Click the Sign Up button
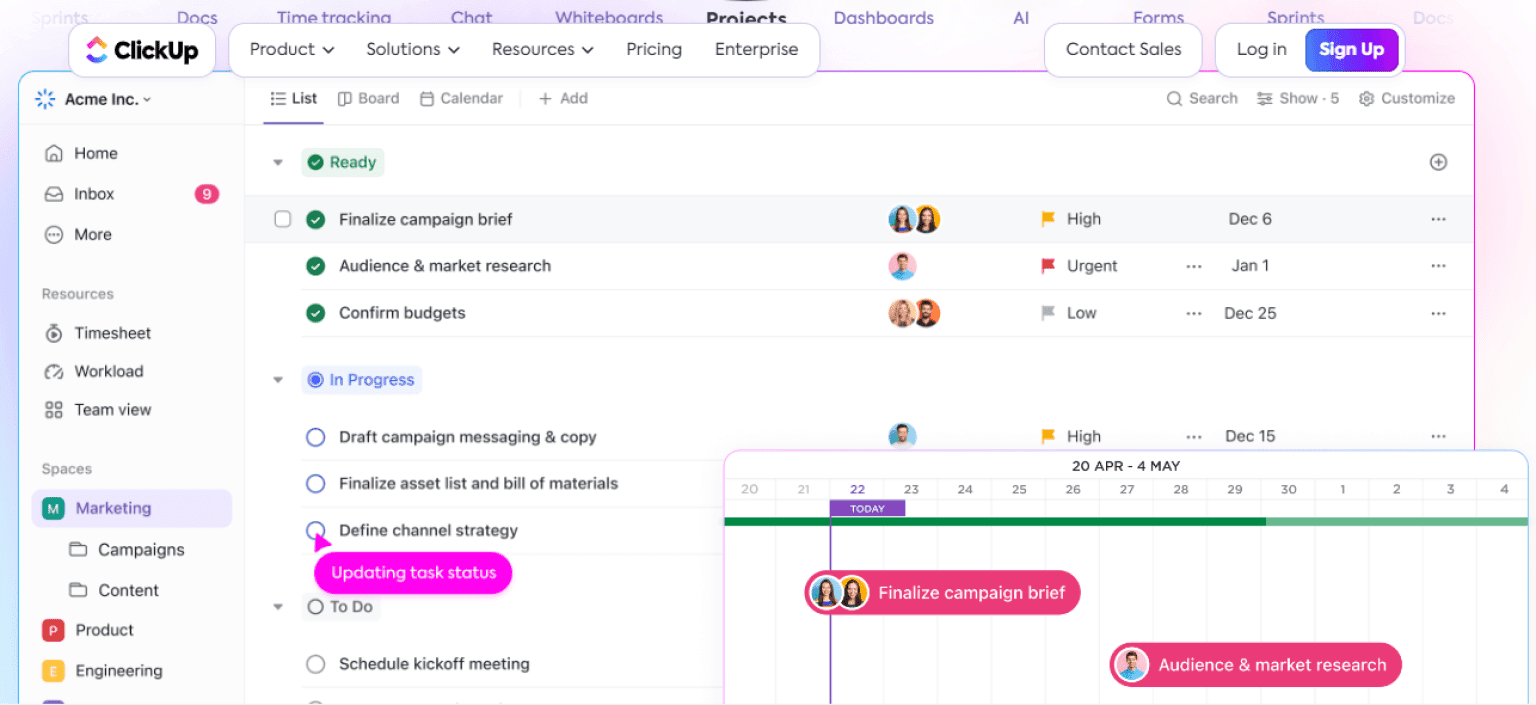 [1352, 49]
